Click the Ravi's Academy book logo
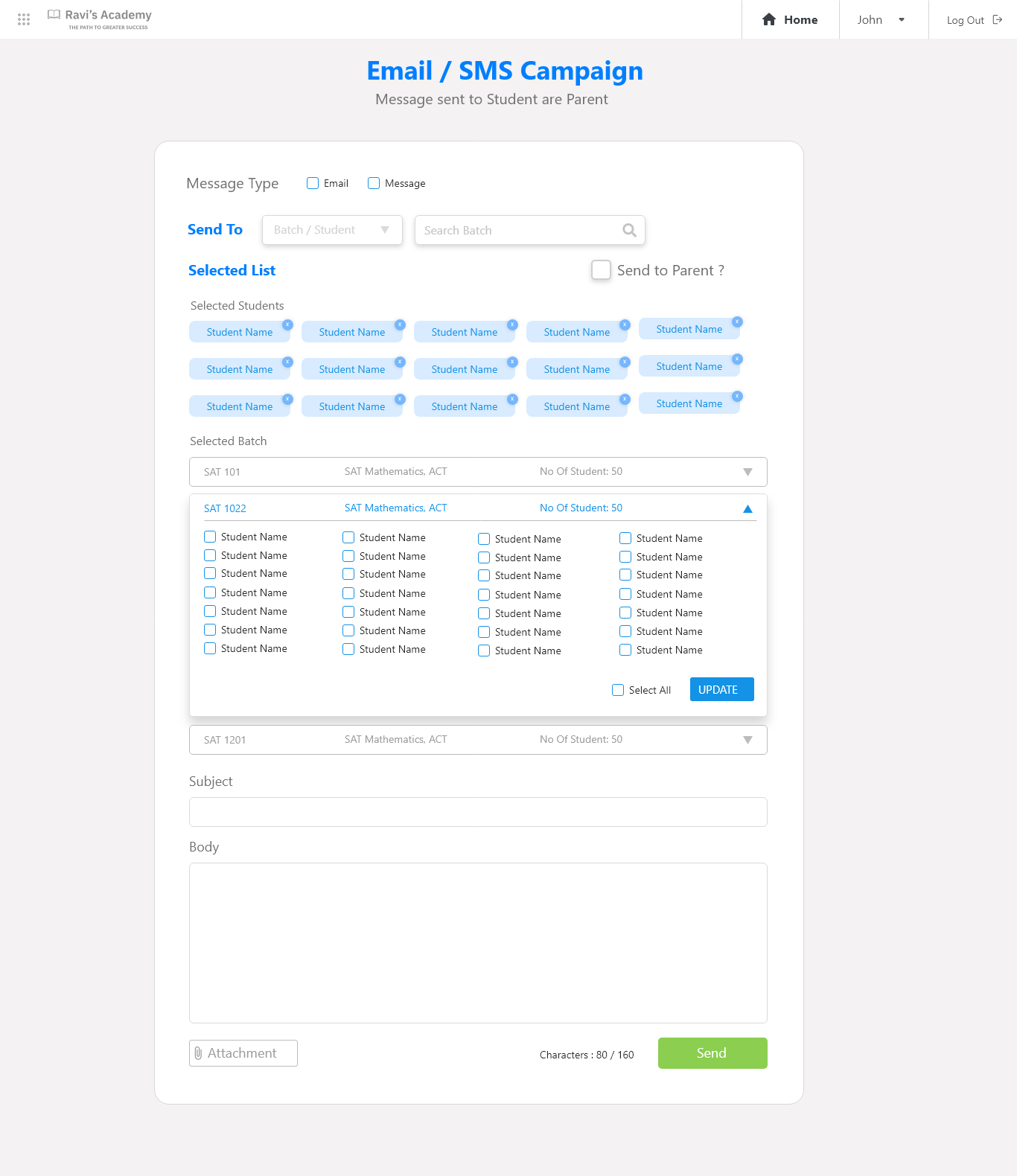1017x1176 pixels. coord(54,14)
